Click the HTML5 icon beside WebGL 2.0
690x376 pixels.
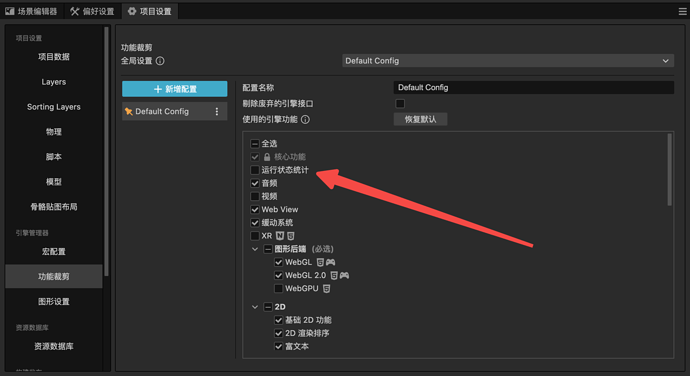[334, 276]
